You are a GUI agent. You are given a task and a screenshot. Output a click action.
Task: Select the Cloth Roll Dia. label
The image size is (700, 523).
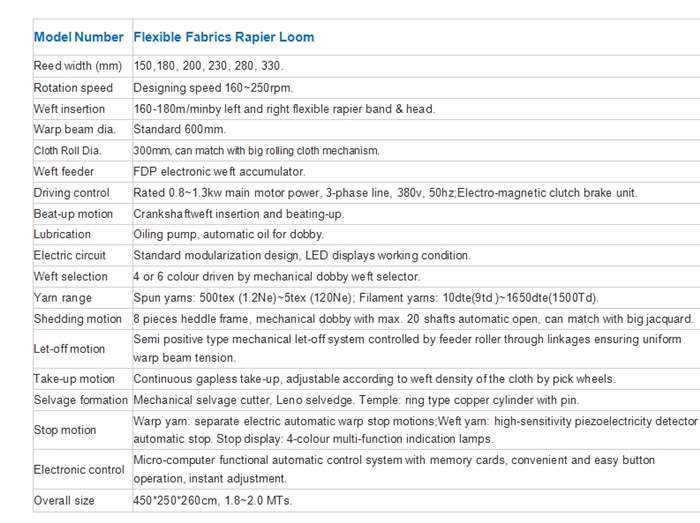(x=67, y=151)
